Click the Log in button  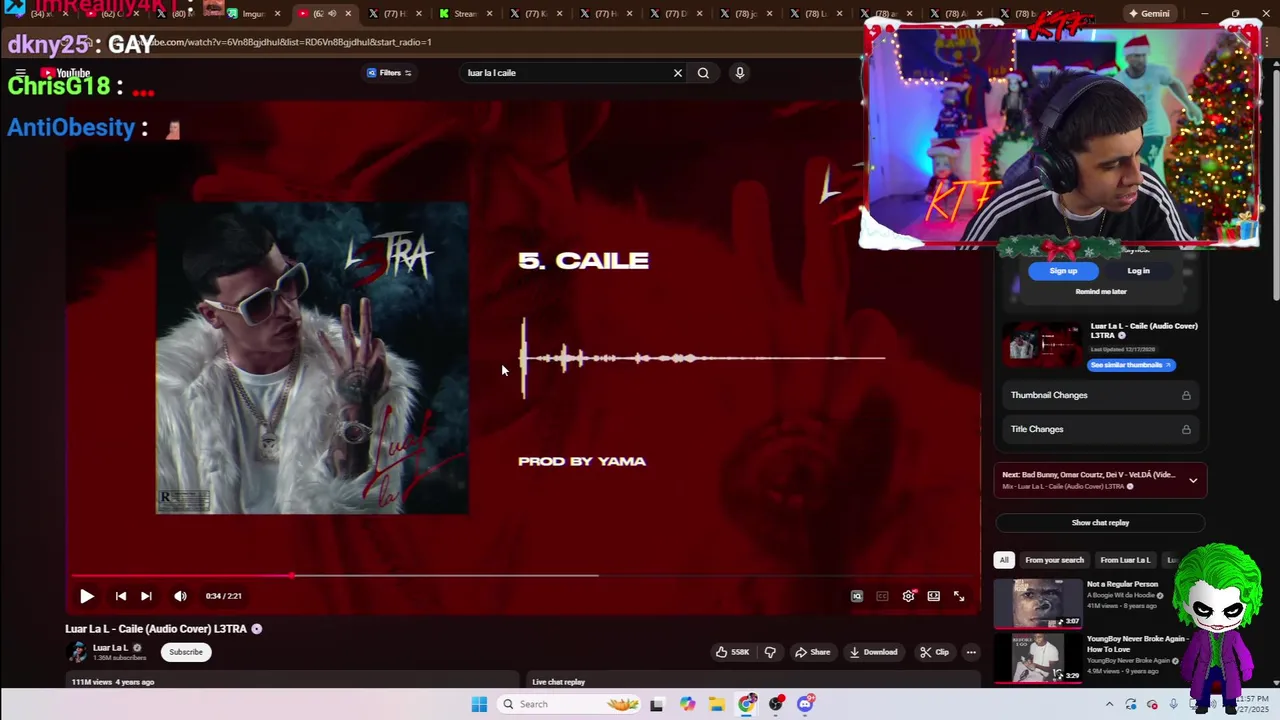pyautogui.click(x=1138, y=271)
